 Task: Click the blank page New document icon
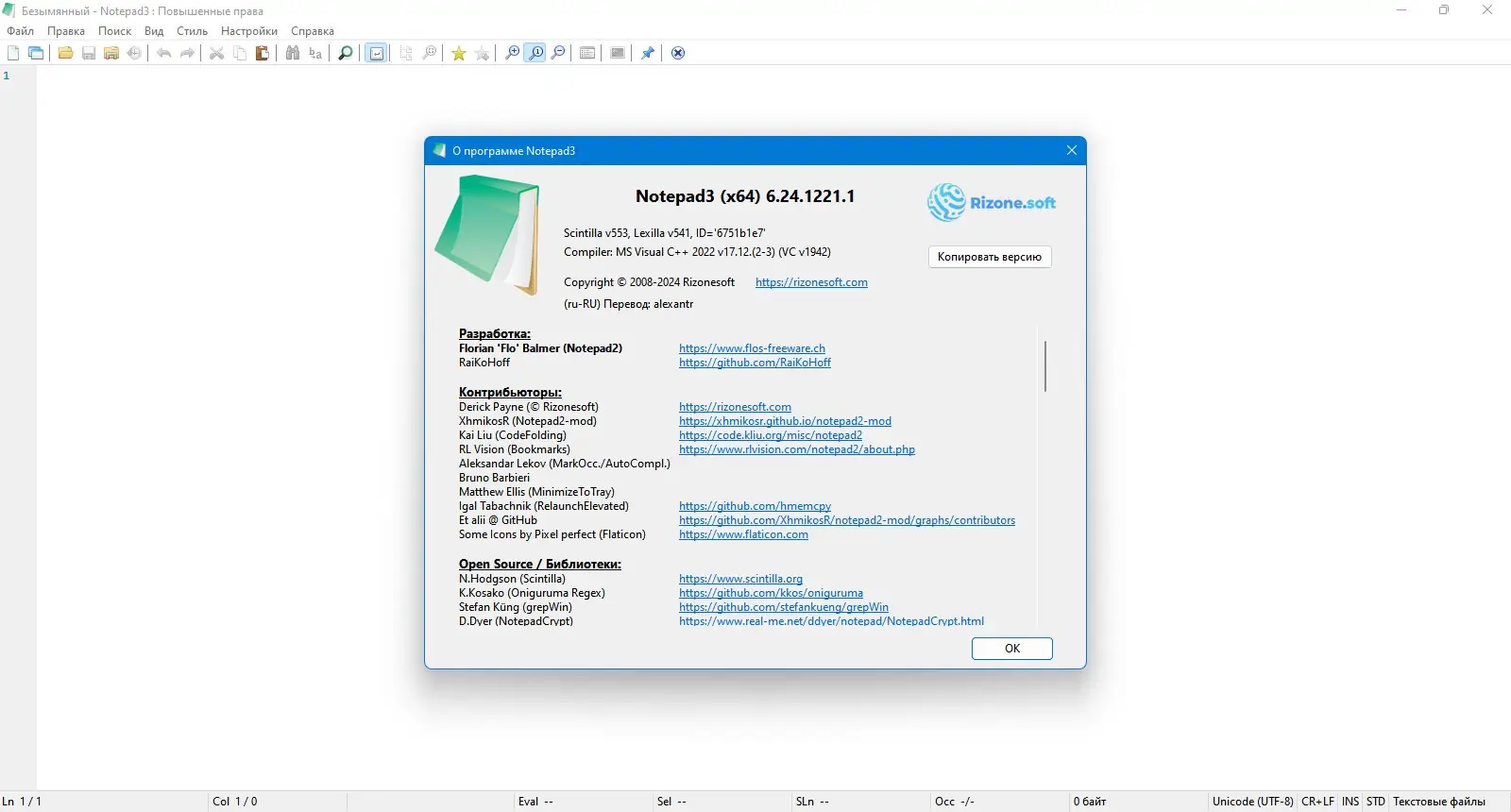tap(13, 53)
